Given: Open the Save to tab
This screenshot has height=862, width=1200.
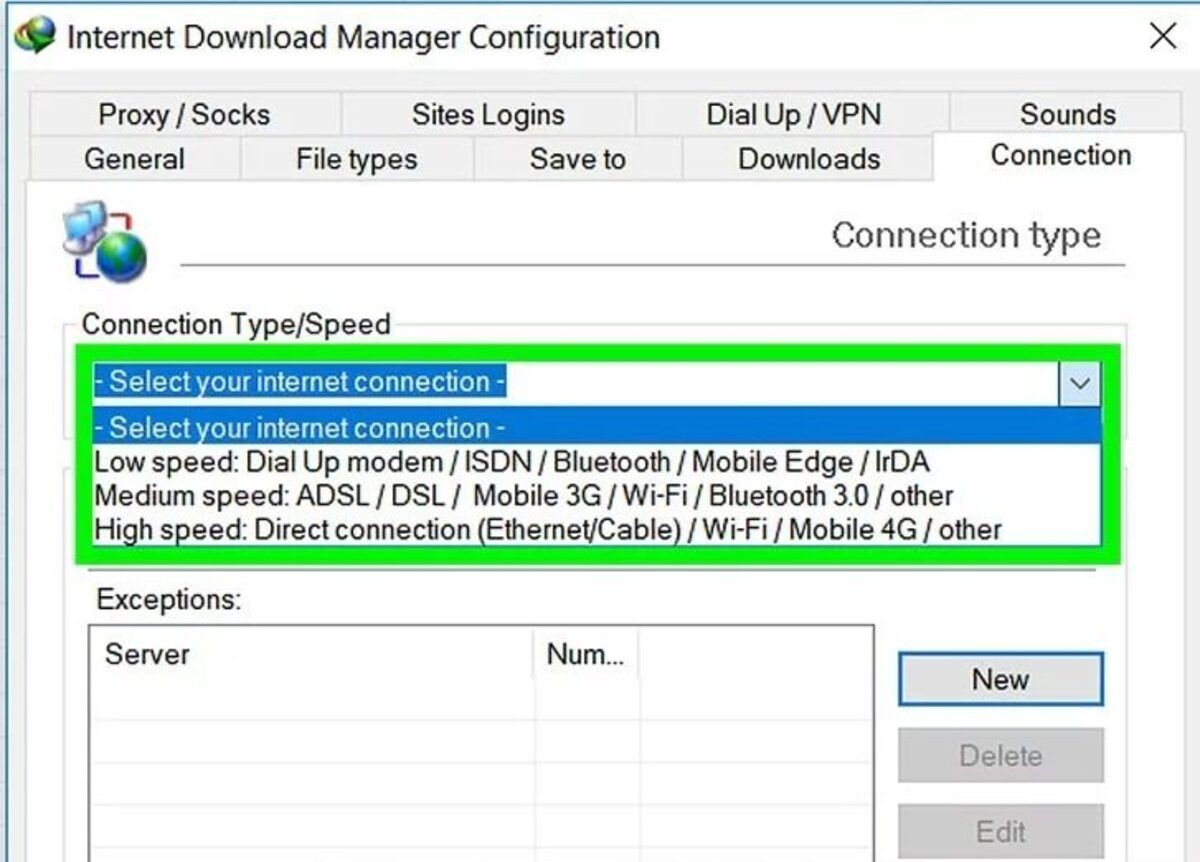Looking at the screenshot, I should click(577, 159).
